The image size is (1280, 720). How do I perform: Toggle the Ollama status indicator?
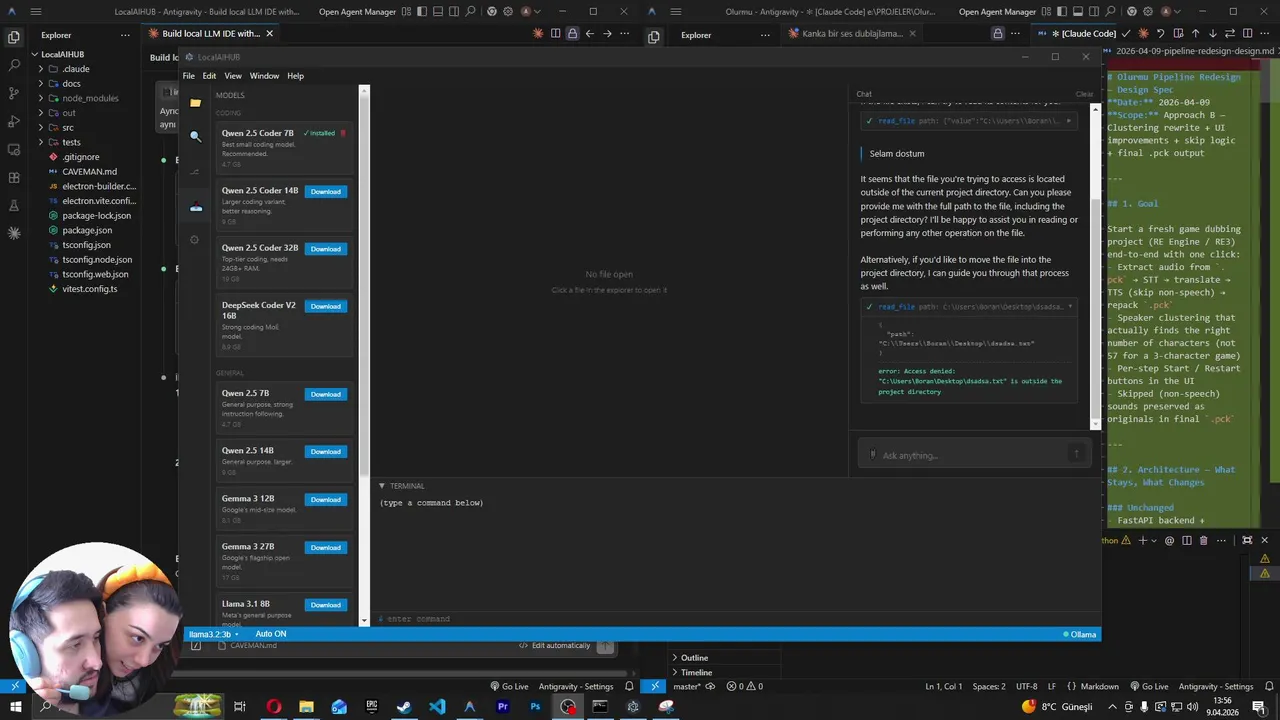tap(1080, 634)
